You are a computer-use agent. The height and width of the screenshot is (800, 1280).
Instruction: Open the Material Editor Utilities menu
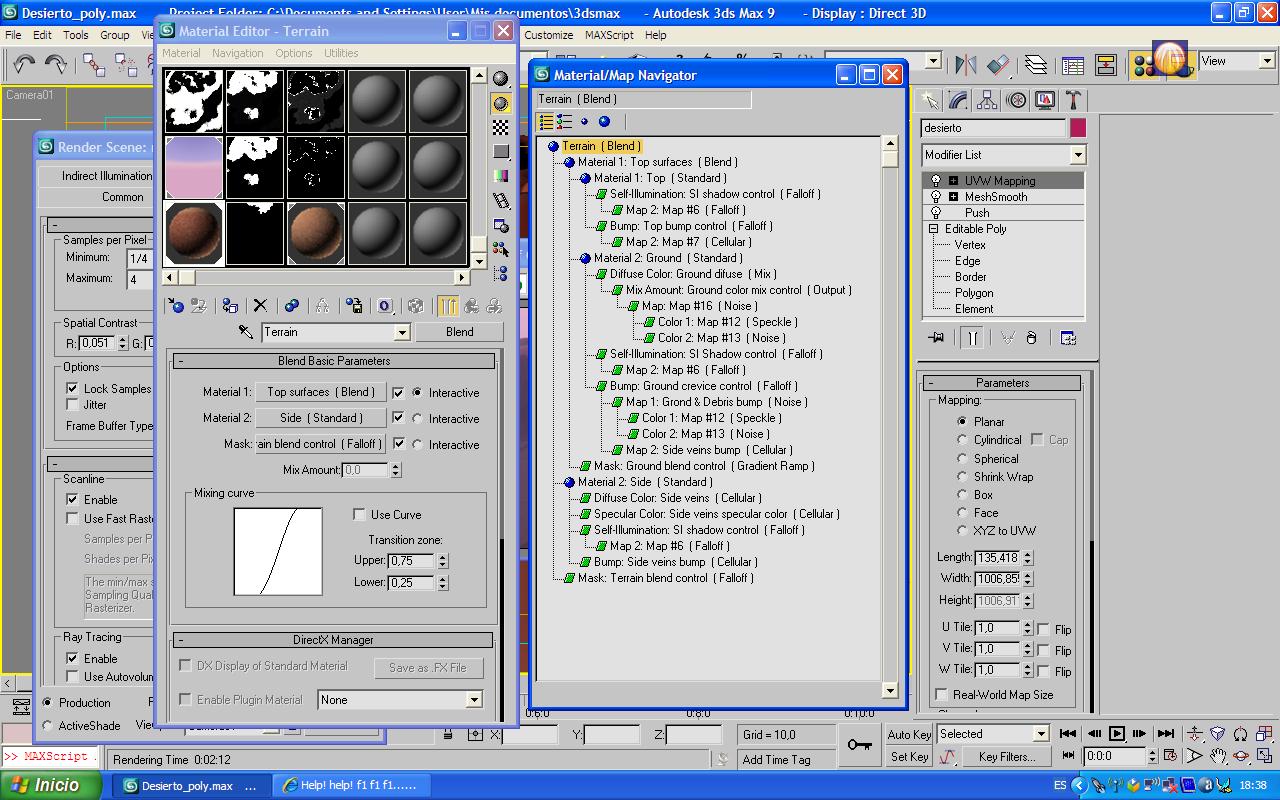pyautogui.click(x=341, y=53)
